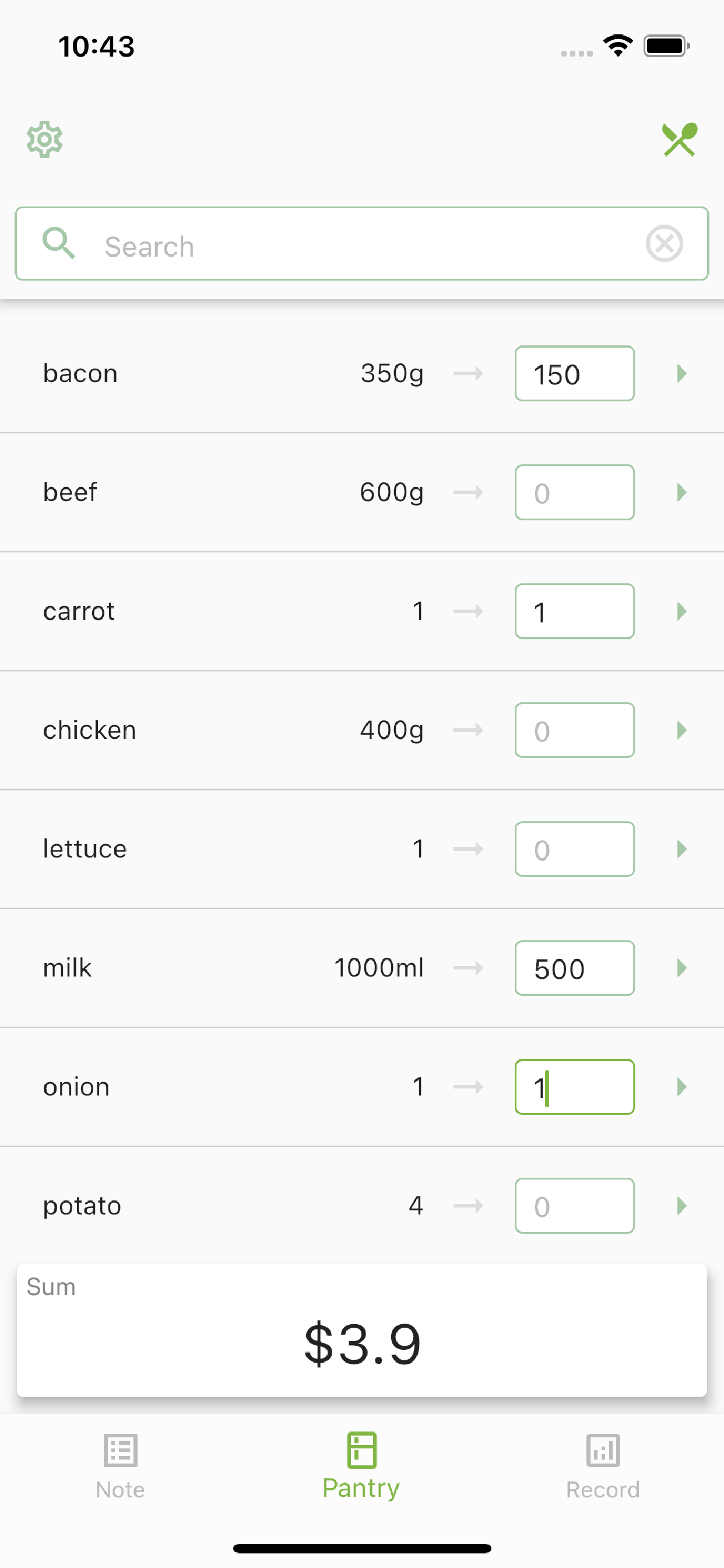The image size is (724, 1568).
Task: Tap the Record bar chart icon
Action: click(603, 1450)
